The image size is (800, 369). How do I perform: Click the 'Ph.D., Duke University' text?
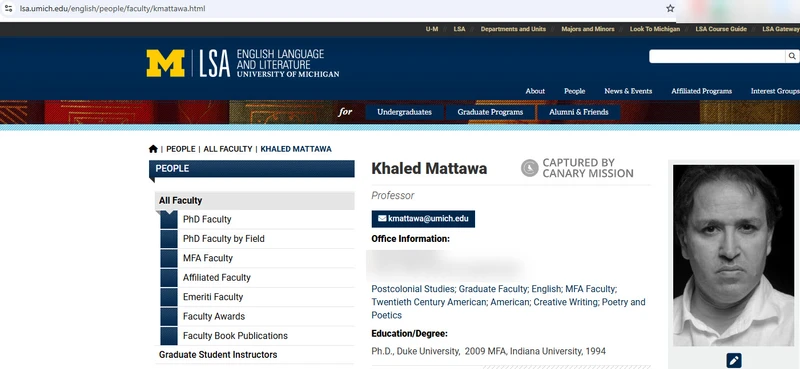pyautogui.click(x=415, y=352)
